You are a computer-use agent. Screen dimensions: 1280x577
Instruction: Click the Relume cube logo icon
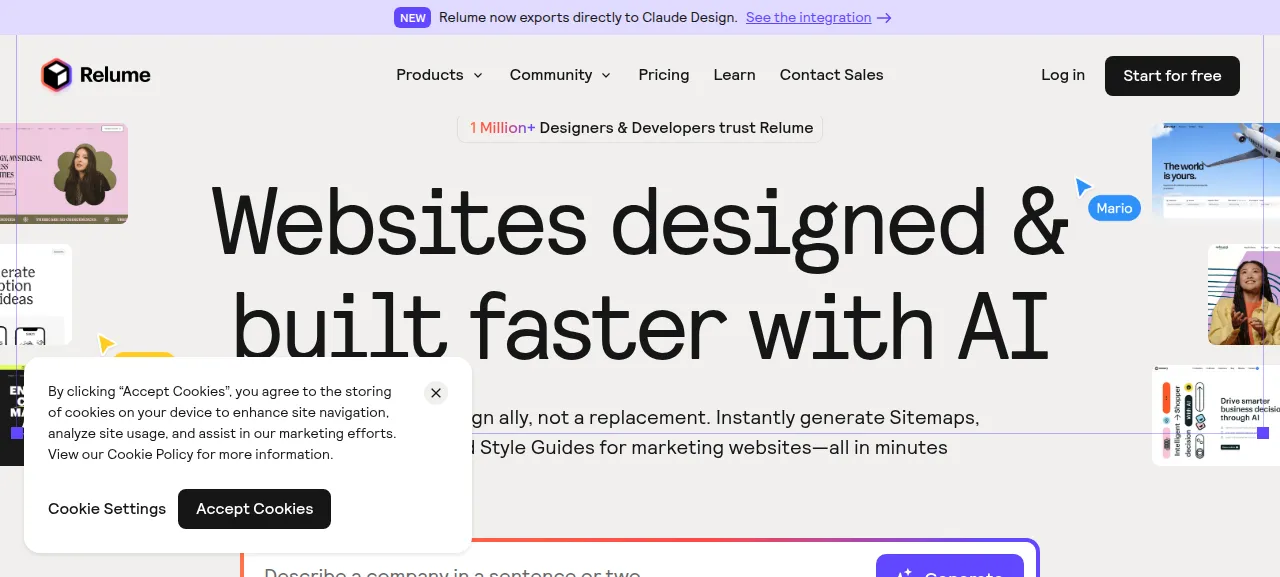(56, 75)
